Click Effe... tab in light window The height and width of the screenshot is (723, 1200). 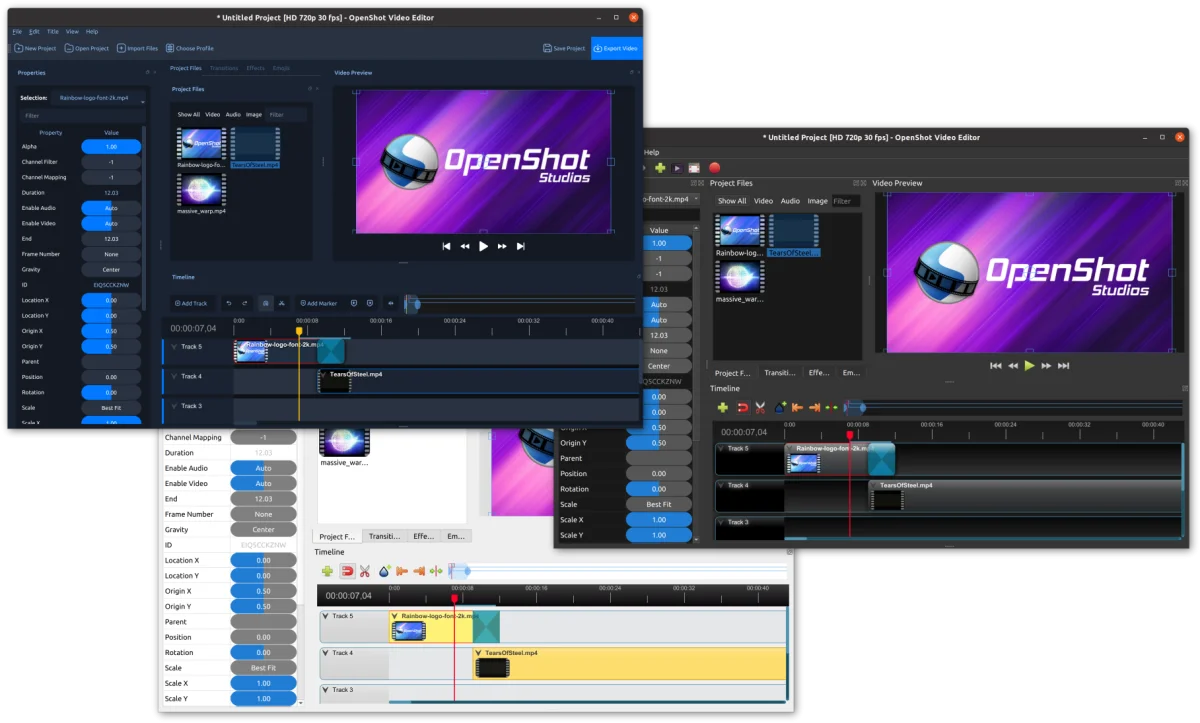(423, 537)
